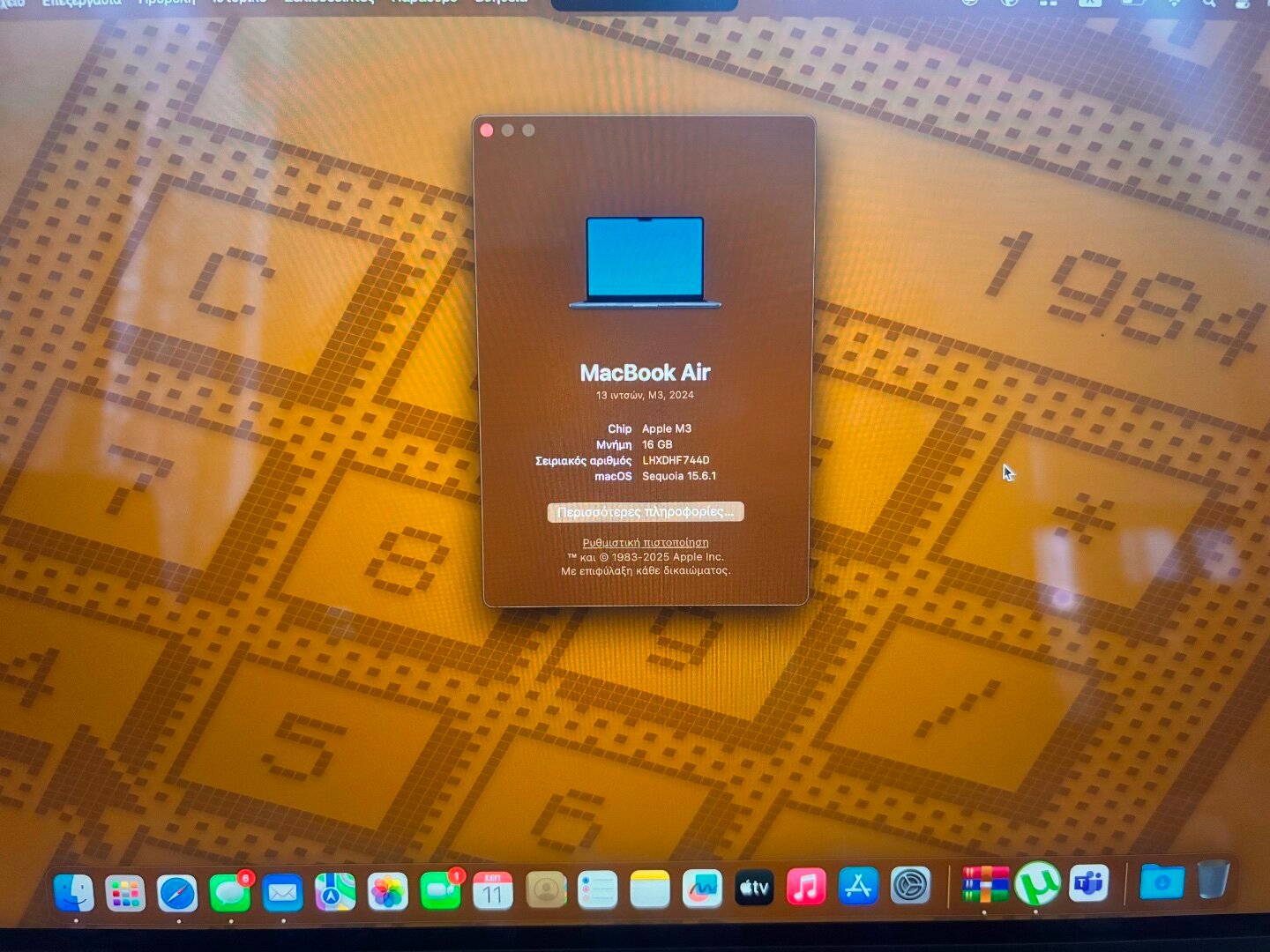Screen dimensions: 1270x952
Task: Launch the Music app
Action: point(806,887)
